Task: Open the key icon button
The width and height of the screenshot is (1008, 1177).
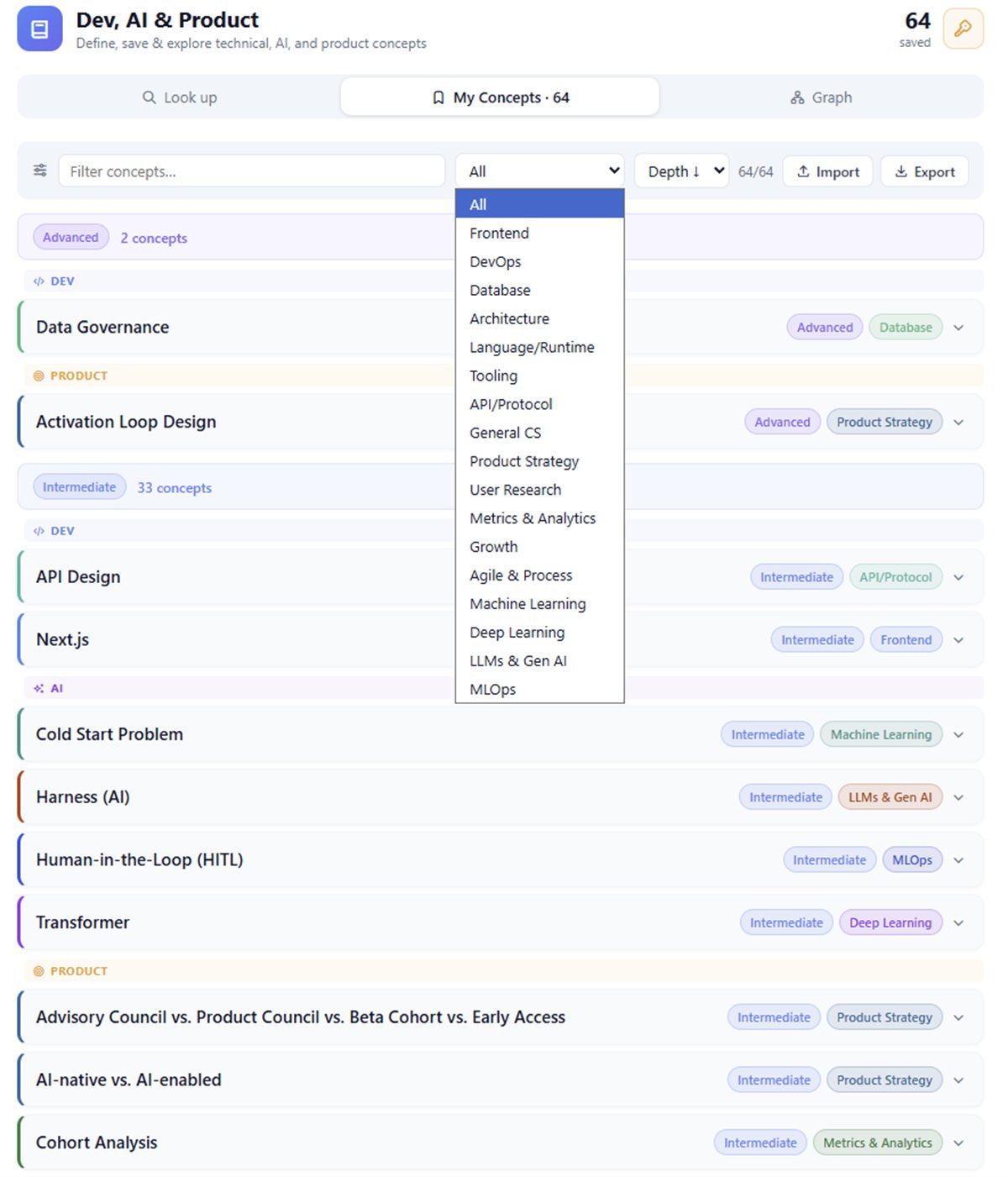Action: click(963, 29)
